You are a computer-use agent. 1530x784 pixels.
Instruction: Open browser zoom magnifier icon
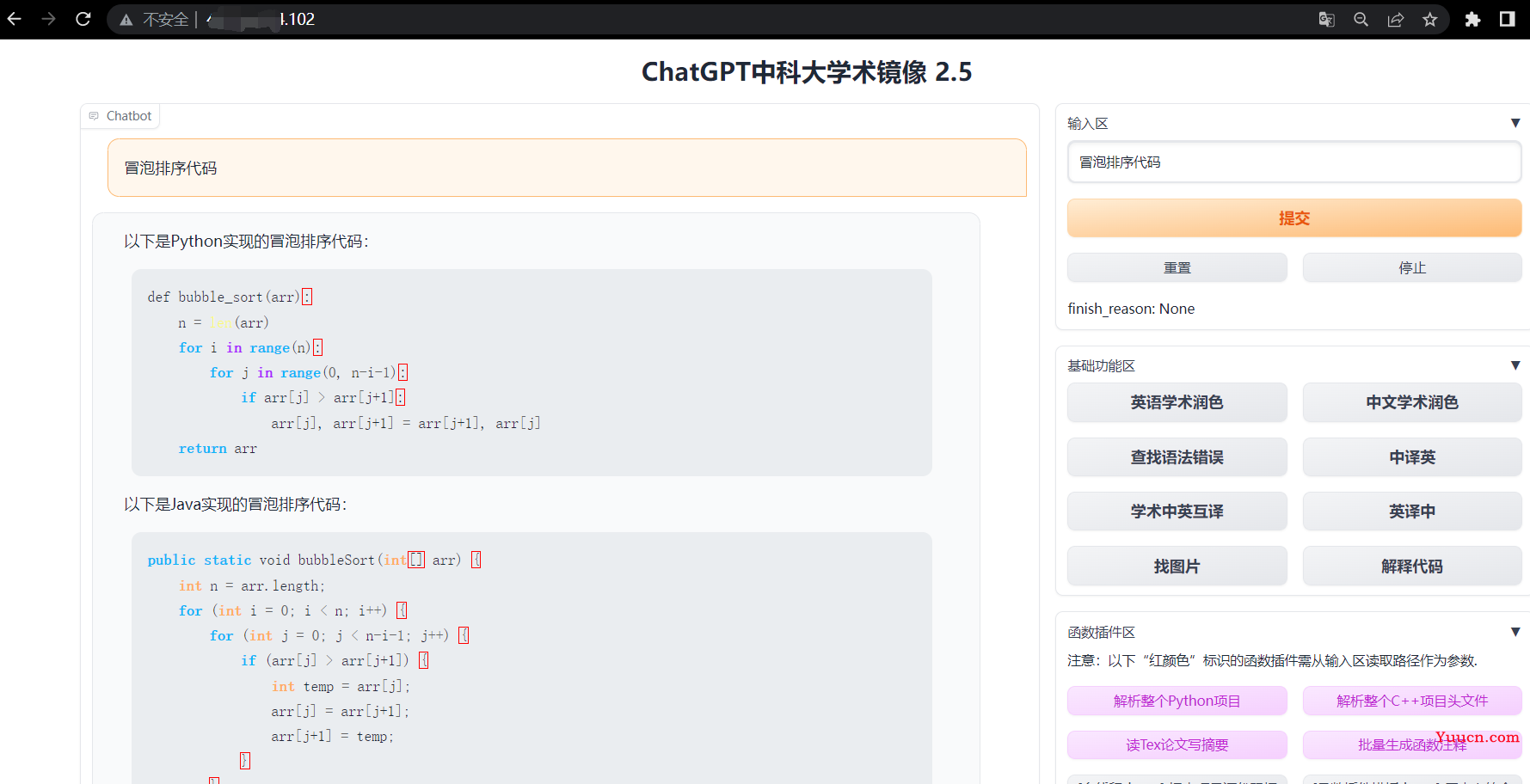click(x=1361, y=20)
